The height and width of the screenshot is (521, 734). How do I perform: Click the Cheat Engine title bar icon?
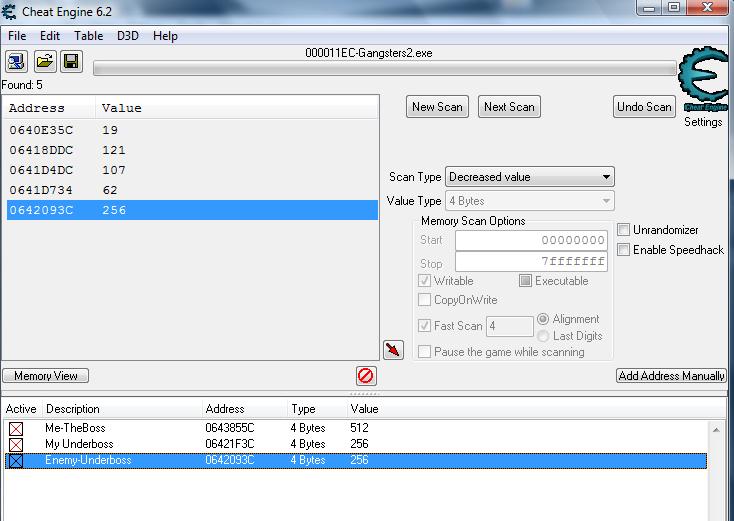click(x=8, y=11)
